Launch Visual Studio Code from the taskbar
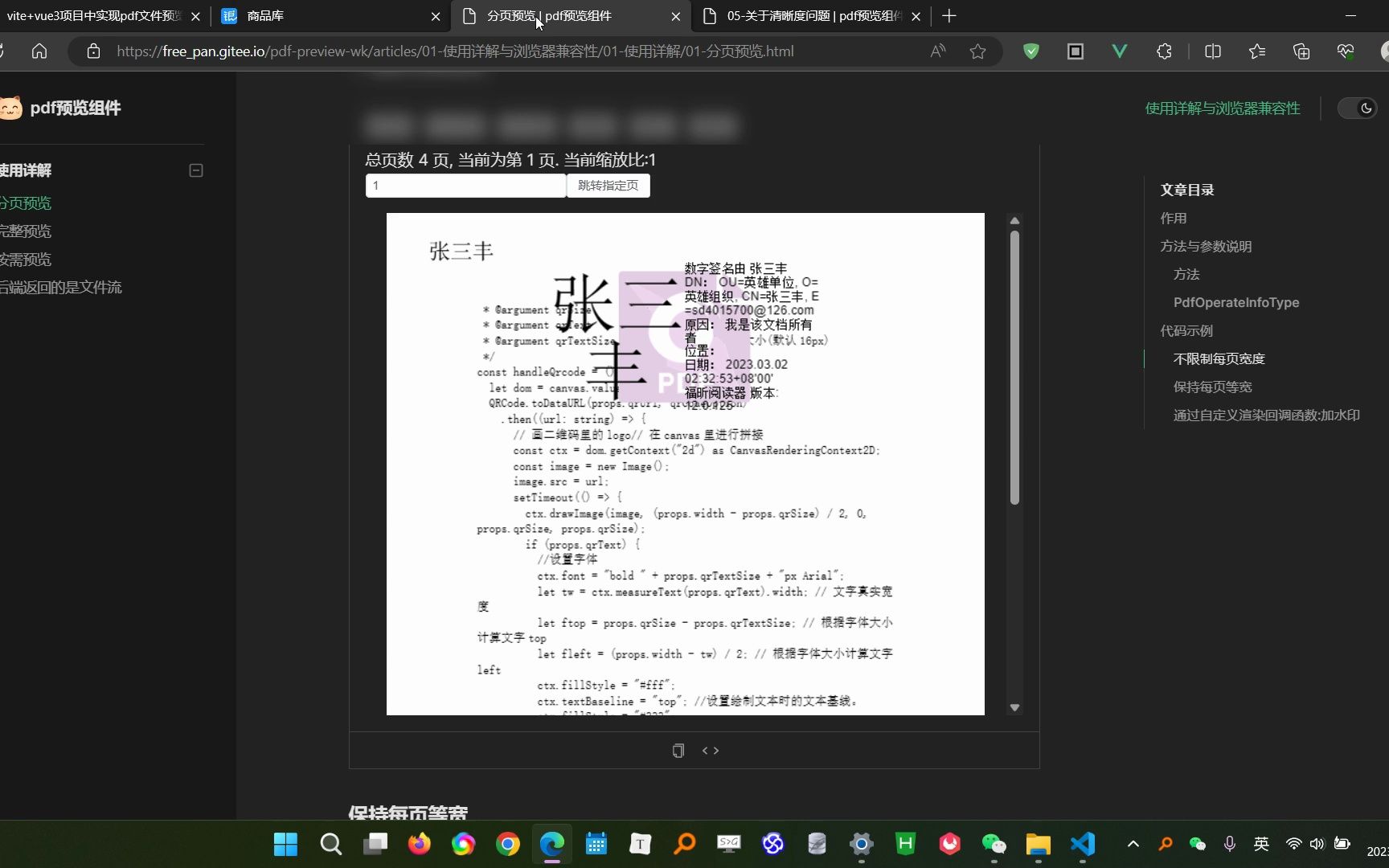Image resolution: width=1389 pixels, height=868 pixels. click(x=1082, y=844)
